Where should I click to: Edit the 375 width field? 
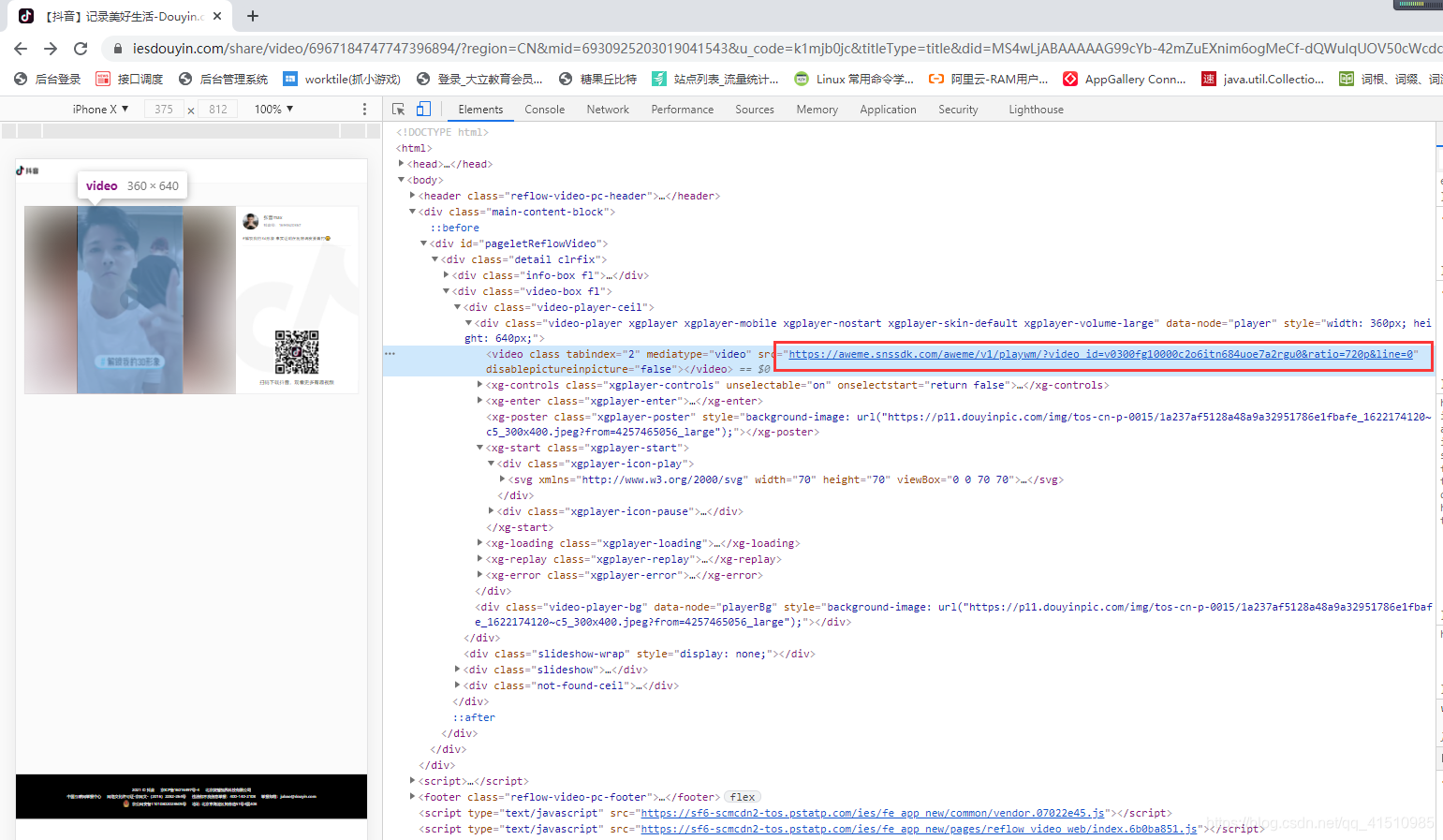[x=164, y=110]
